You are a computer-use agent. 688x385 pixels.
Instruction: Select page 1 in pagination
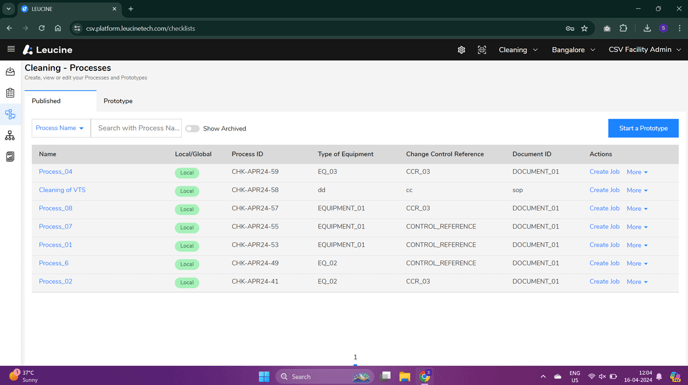click(x=355, y=357)
